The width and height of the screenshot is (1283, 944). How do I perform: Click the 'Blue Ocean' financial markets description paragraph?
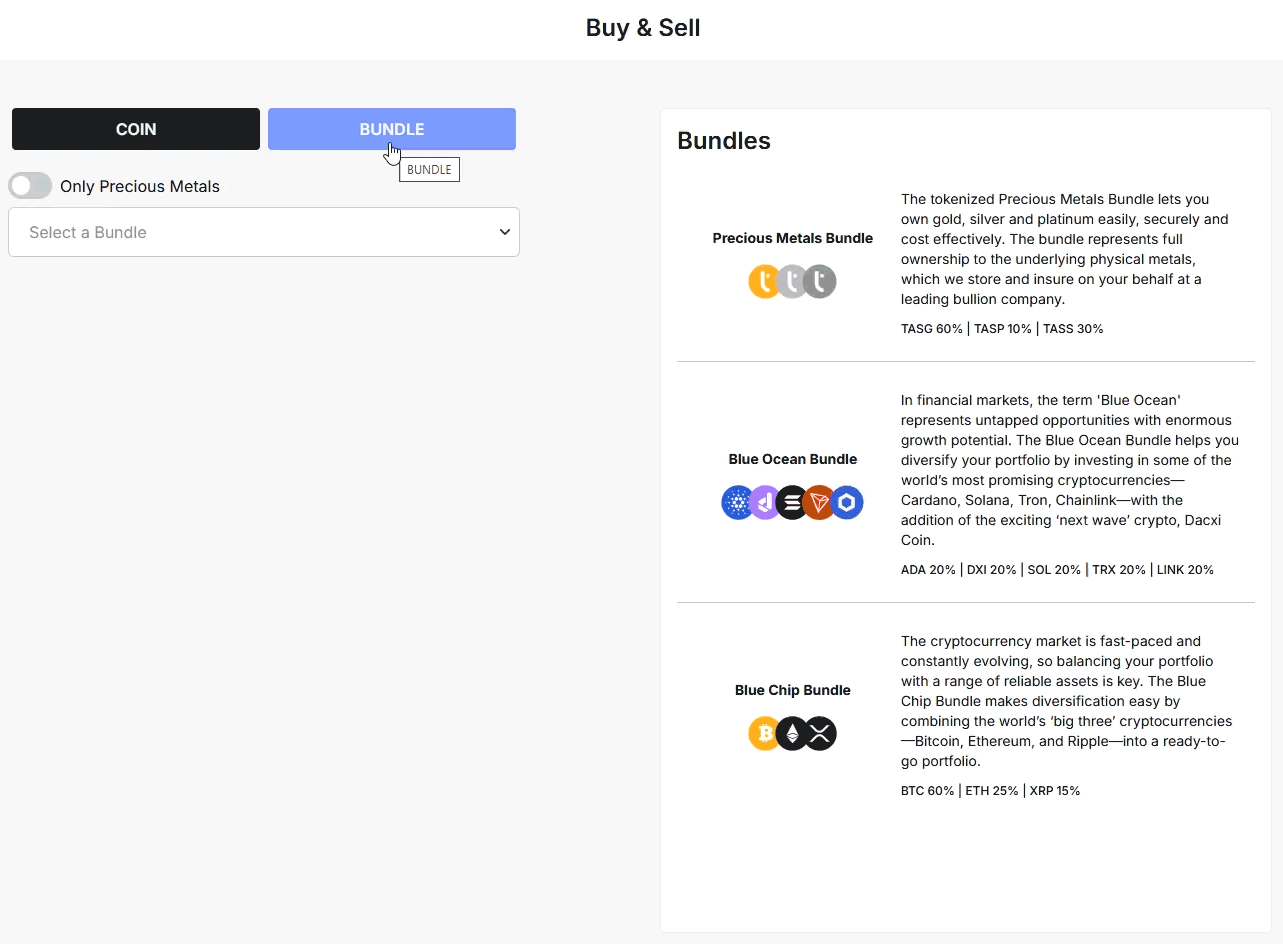click(x=1070, y=470)
